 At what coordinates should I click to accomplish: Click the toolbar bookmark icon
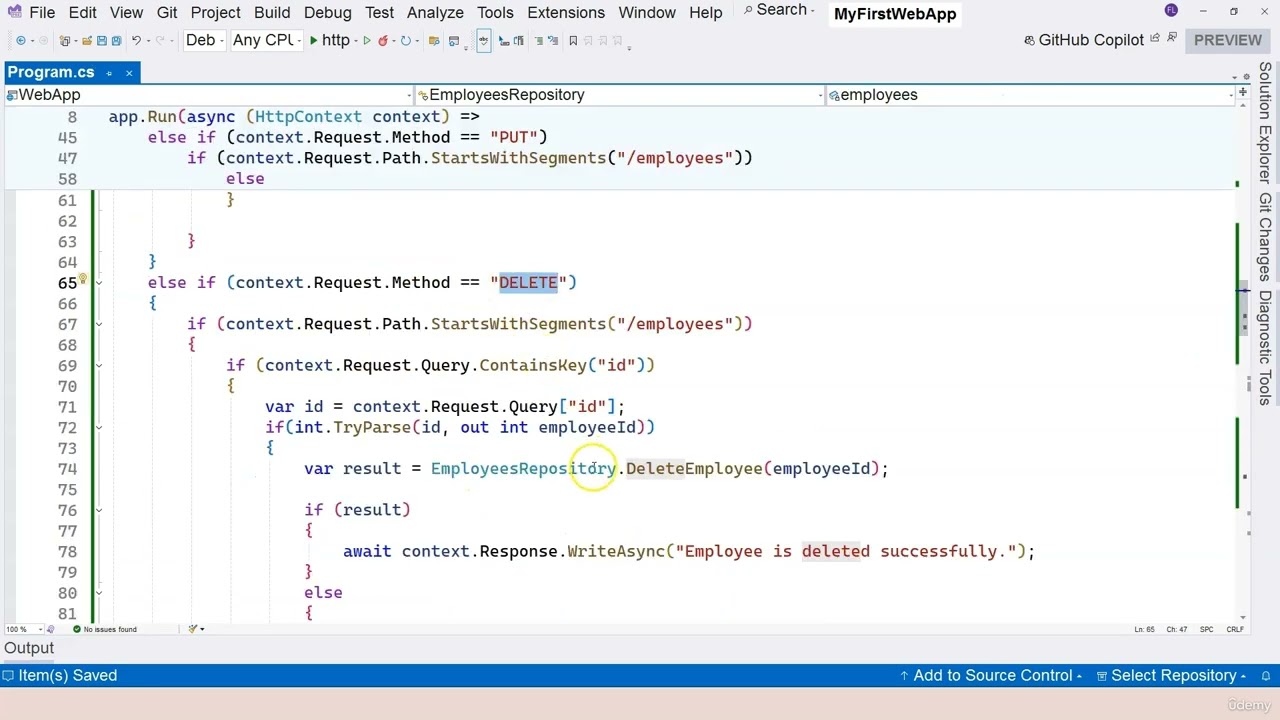click(573, 40)
